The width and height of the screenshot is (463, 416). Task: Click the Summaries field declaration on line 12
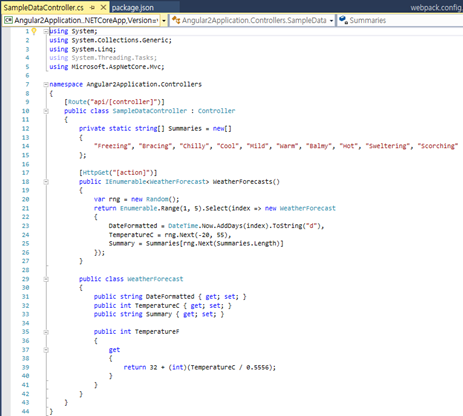coord(185,129)
